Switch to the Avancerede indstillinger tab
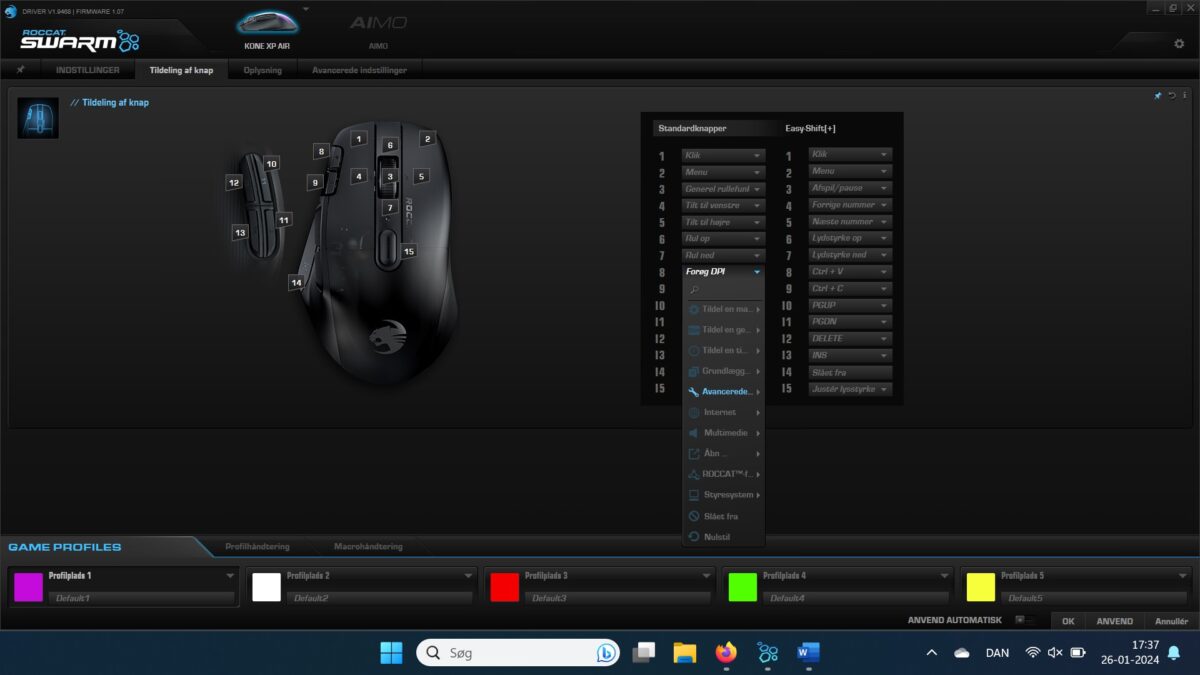1200x675 pixels. click(x=360, y=70)
